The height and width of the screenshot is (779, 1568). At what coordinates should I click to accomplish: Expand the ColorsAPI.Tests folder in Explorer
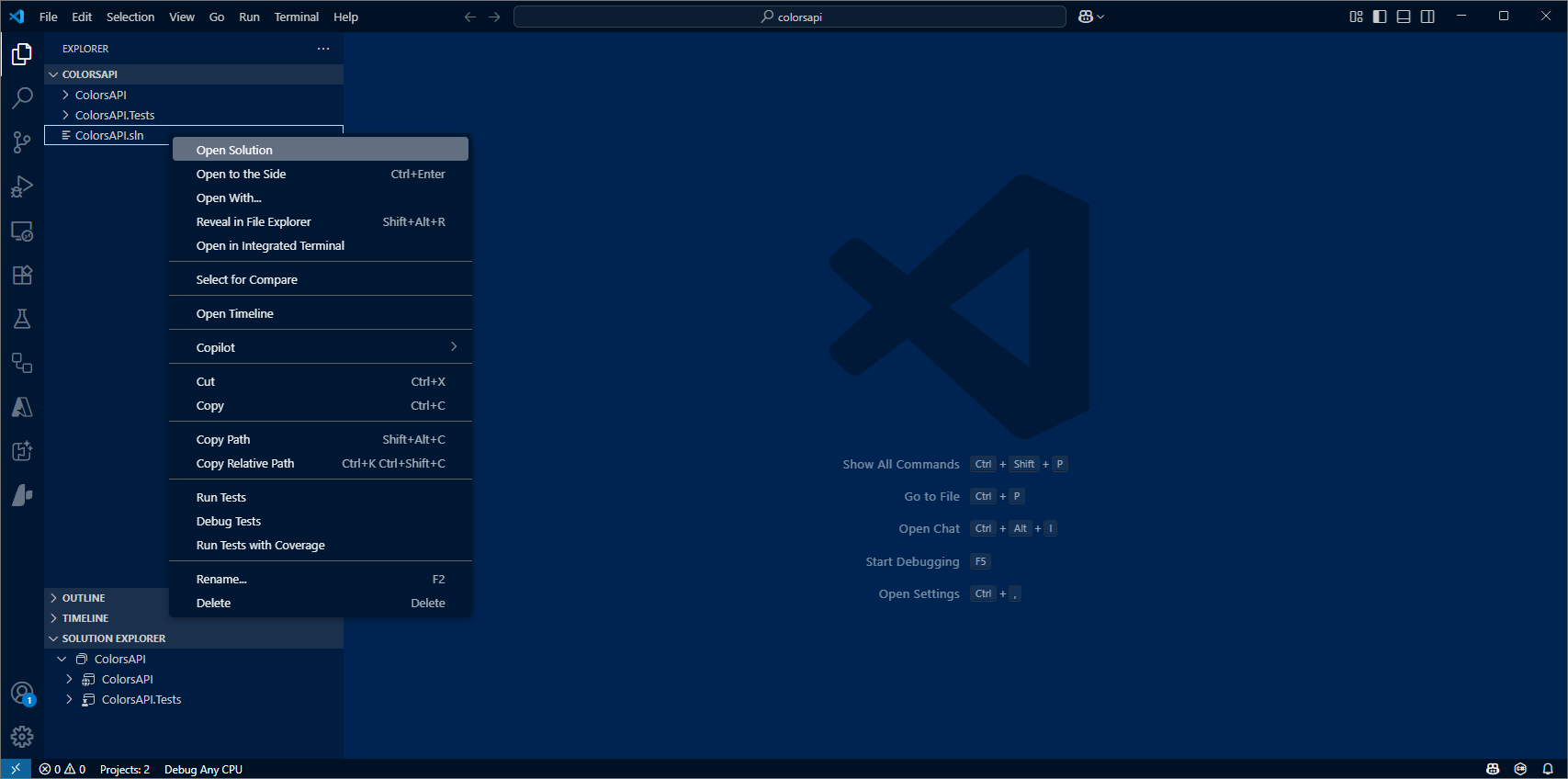115,115
